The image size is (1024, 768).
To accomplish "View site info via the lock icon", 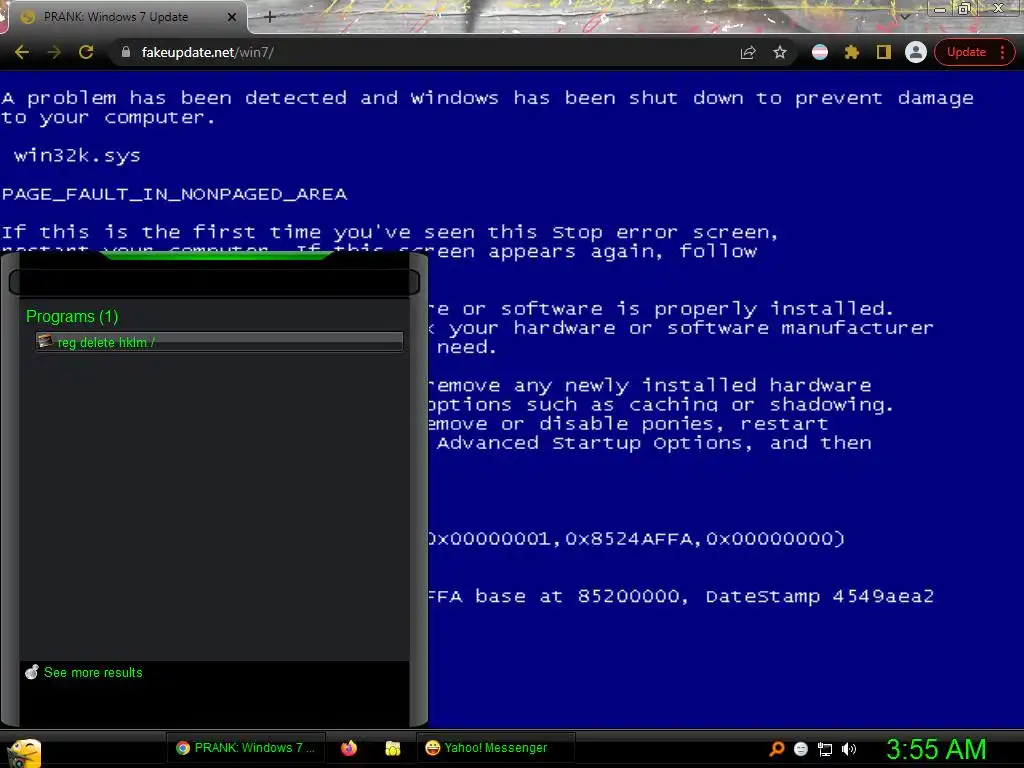I will pyautogui.click(x=126, y=52).
